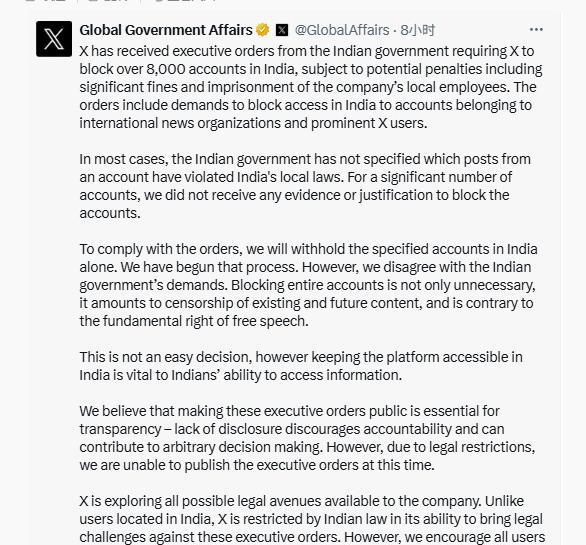
Task: Click the line "India is vital to Indians' ability"
Action: click(x=240, y=375)
